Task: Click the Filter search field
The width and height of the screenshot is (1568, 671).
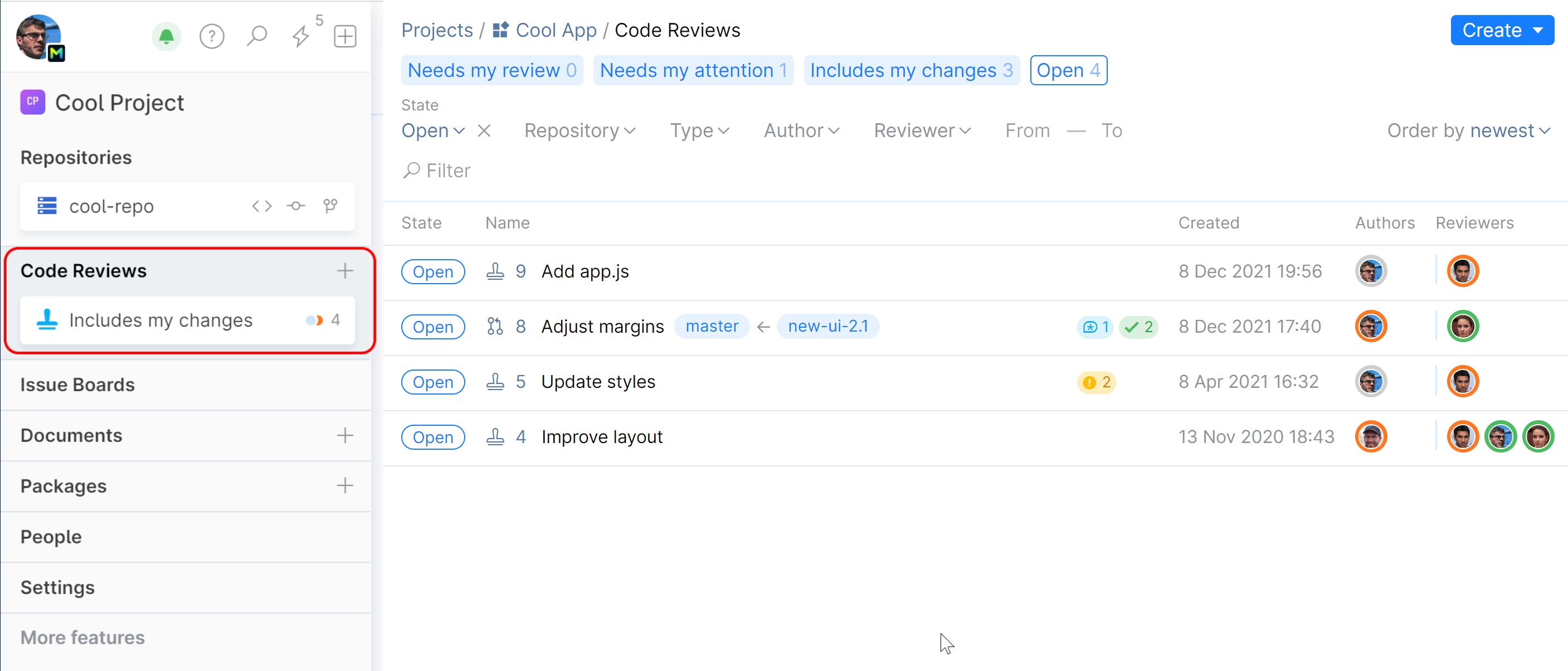Action: (448, 171)
